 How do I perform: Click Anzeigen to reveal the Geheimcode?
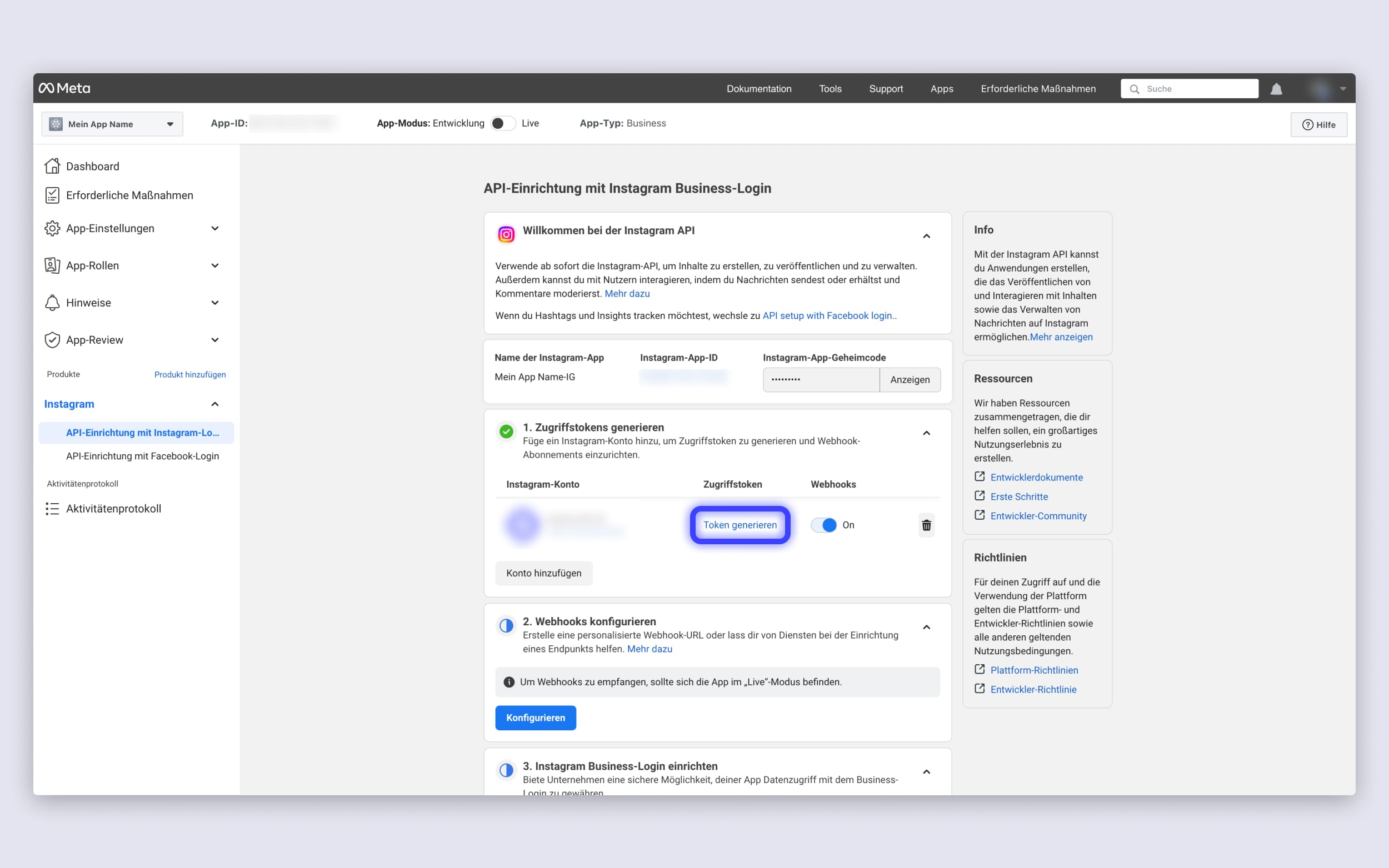tap(910, 379)
